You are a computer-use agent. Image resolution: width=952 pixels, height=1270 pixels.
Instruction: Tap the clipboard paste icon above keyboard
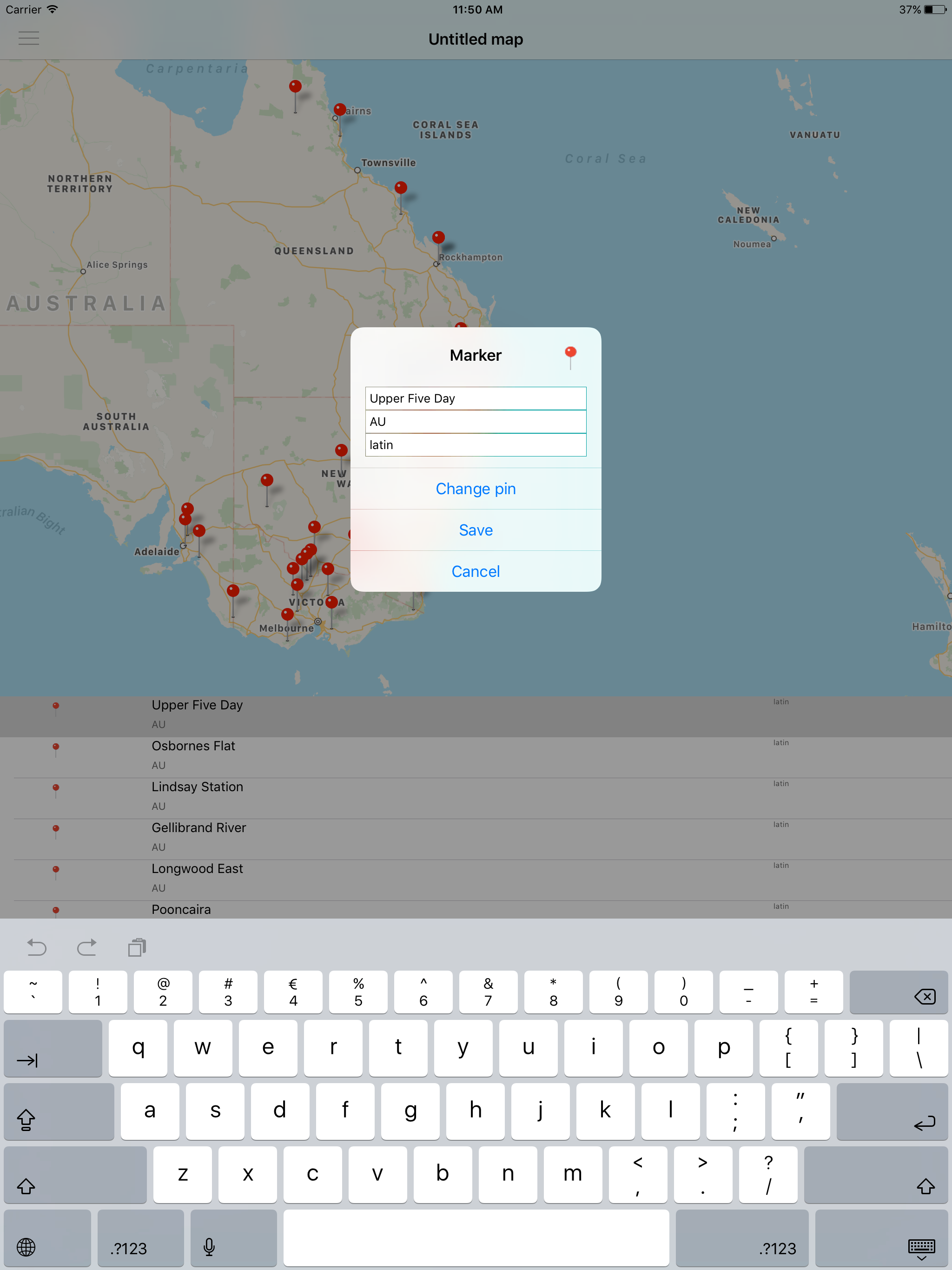point(137,947)
